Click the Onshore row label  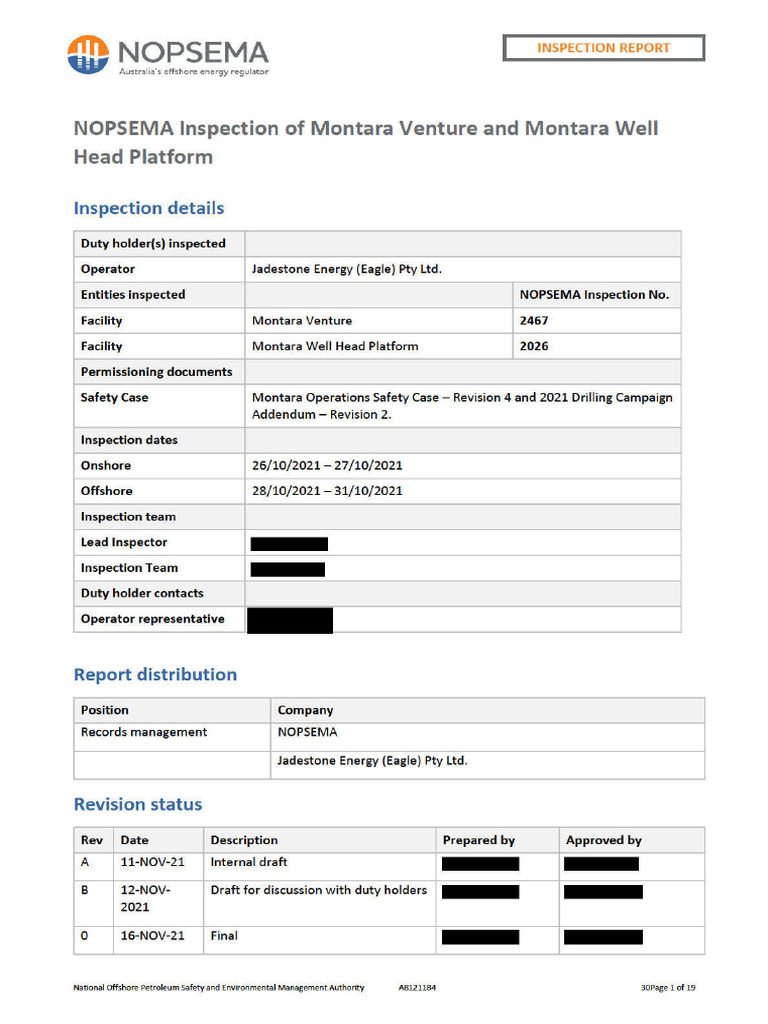pyautogui.click(x=106, y=466)
